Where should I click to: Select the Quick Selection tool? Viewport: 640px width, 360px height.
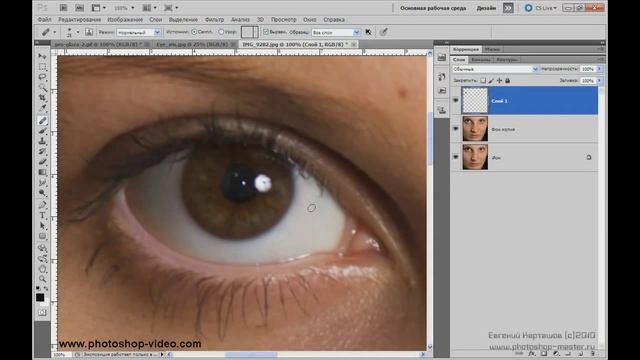click(42, 87)
